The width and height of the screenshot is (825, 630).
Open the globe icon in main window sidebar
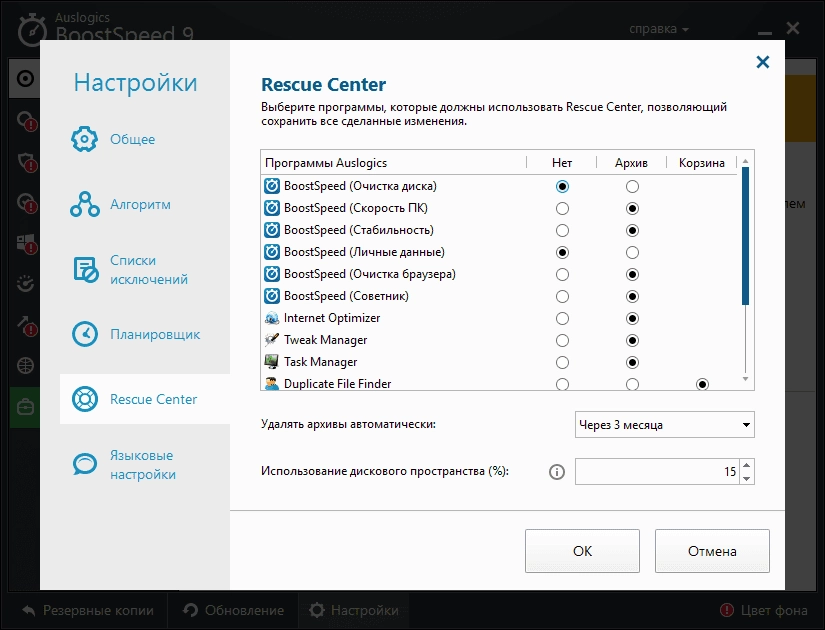25,365
